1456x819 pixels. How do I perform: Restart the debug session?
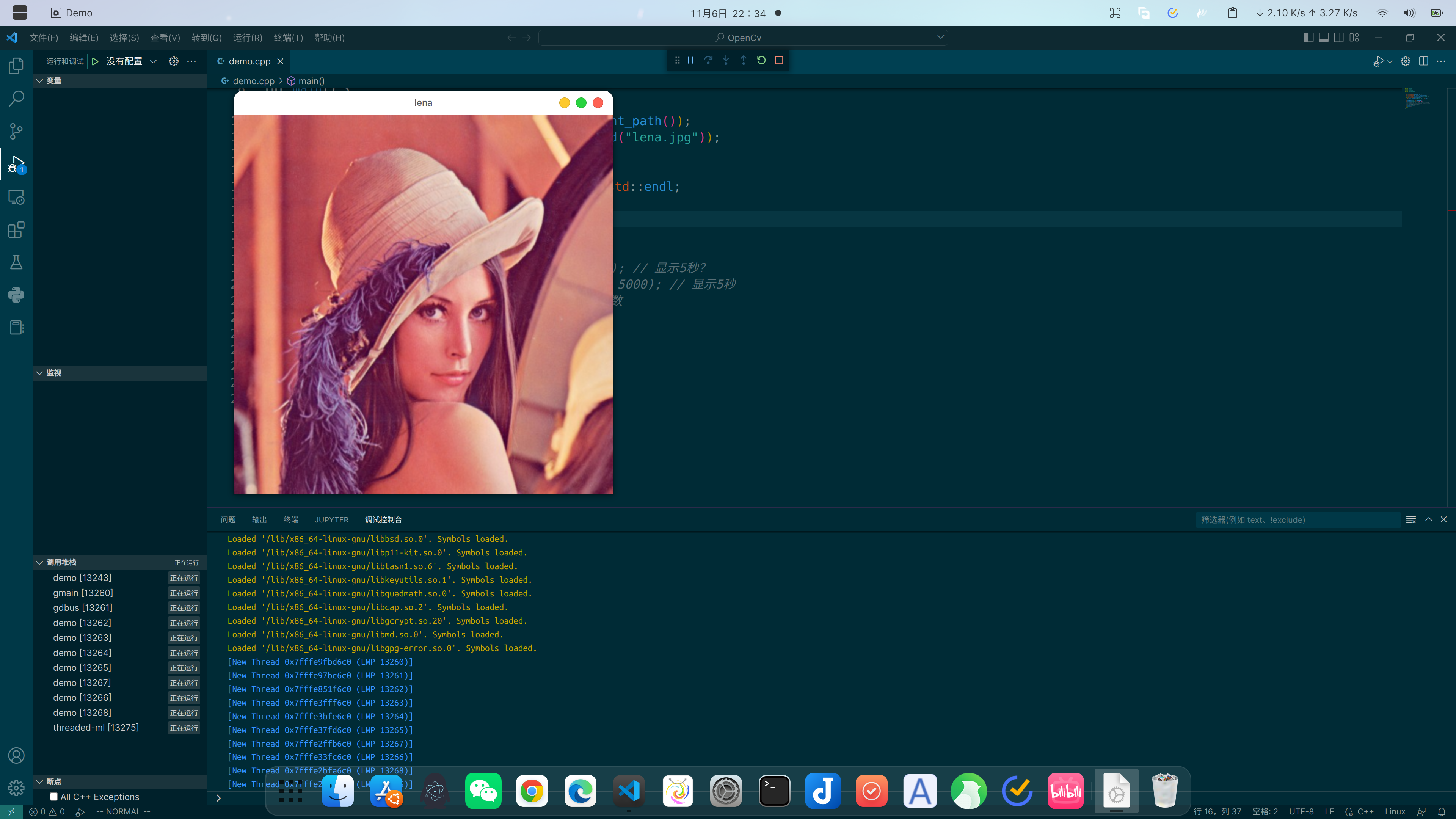point(761,61)
